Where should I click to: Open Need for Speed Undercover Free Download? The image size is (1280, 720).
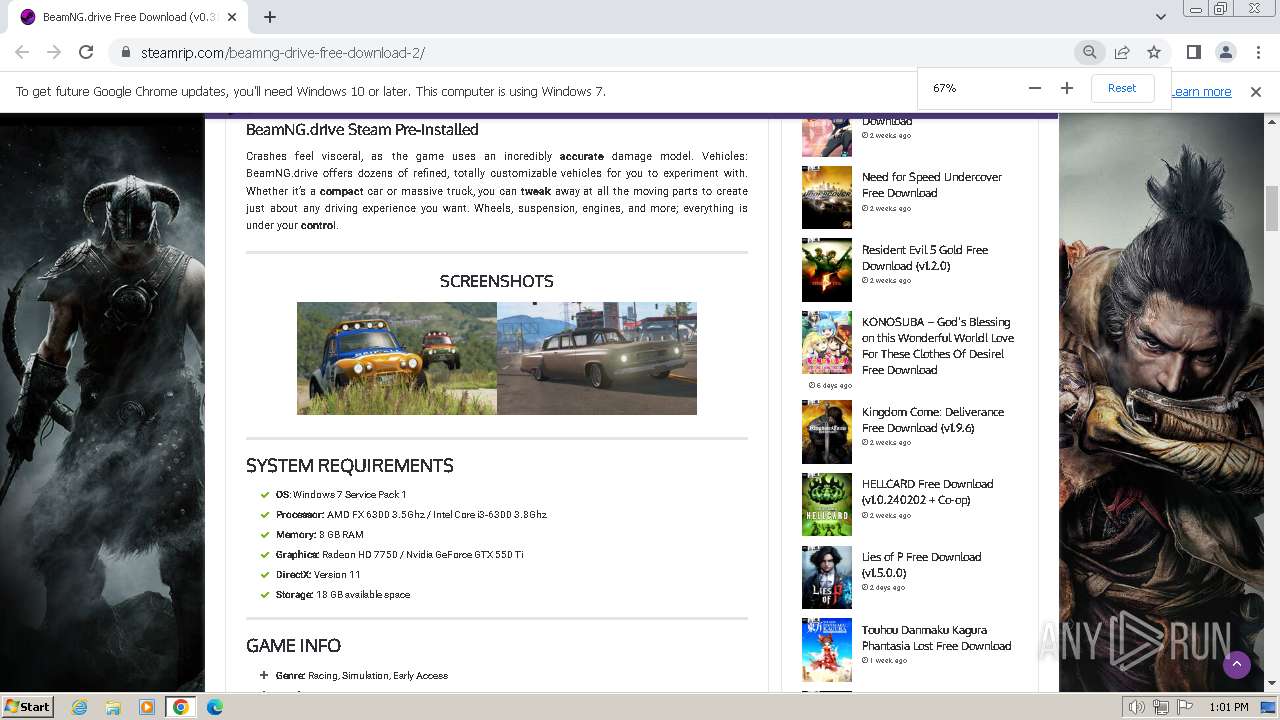tap(932, 185)
